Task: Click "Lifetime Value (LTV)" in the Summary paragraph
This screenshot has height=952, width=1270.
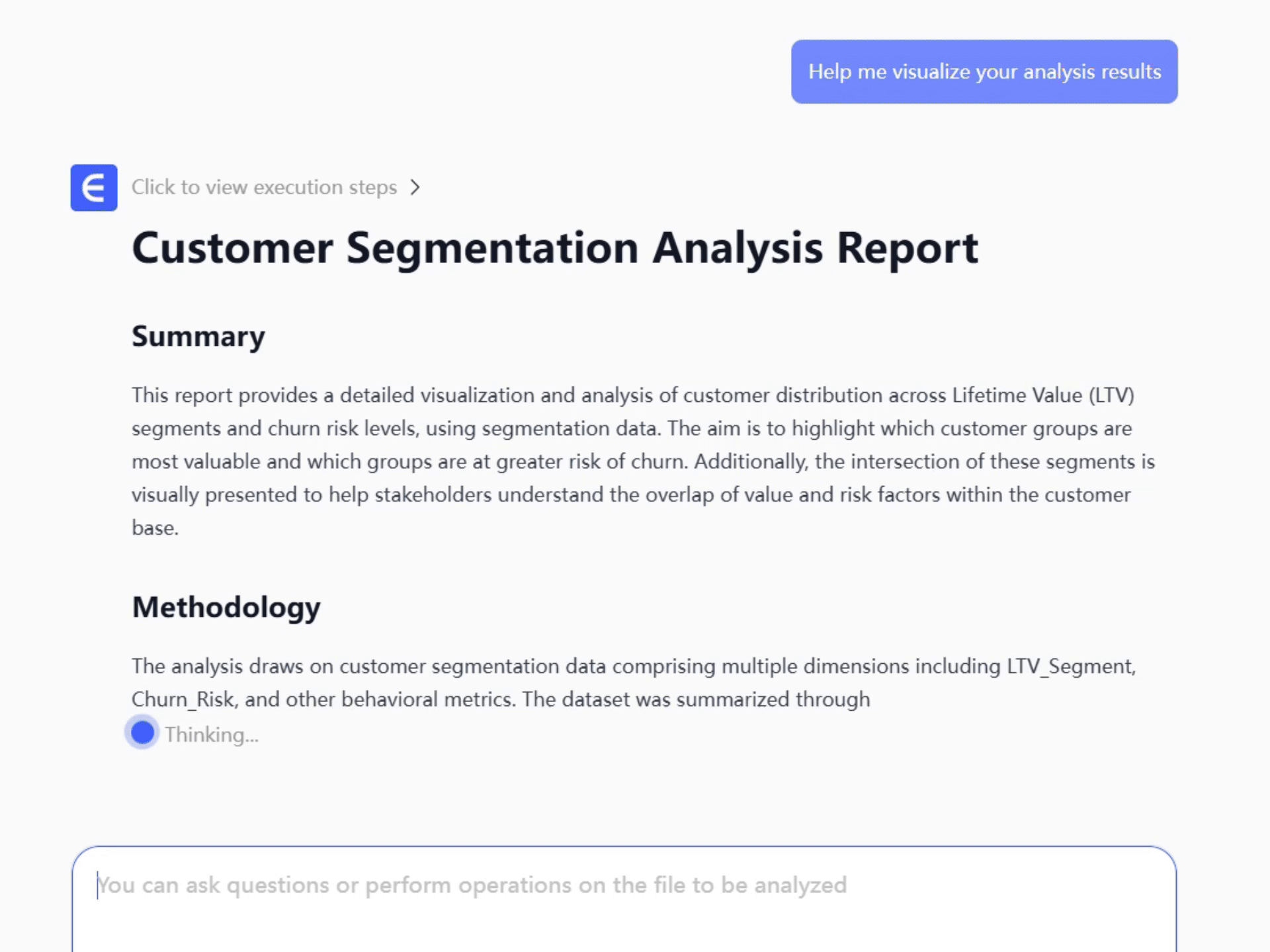Action: [1042, 395]
